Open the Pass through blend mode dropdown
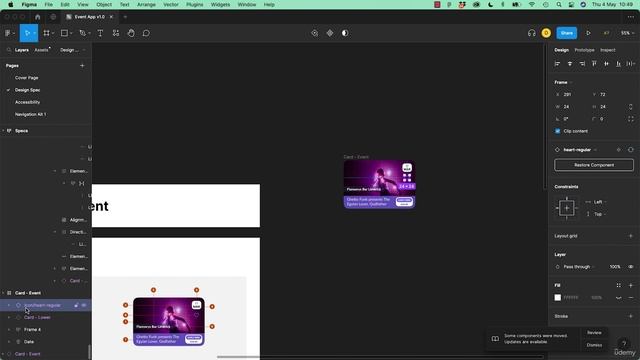 click(x=579, y=267)
